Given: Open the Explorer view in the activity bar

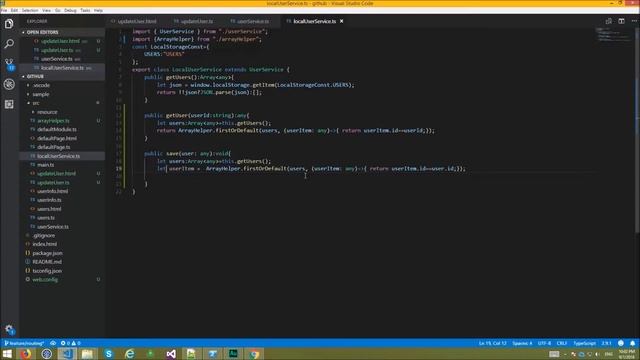Looking at the screenshot, I should 9,24.
